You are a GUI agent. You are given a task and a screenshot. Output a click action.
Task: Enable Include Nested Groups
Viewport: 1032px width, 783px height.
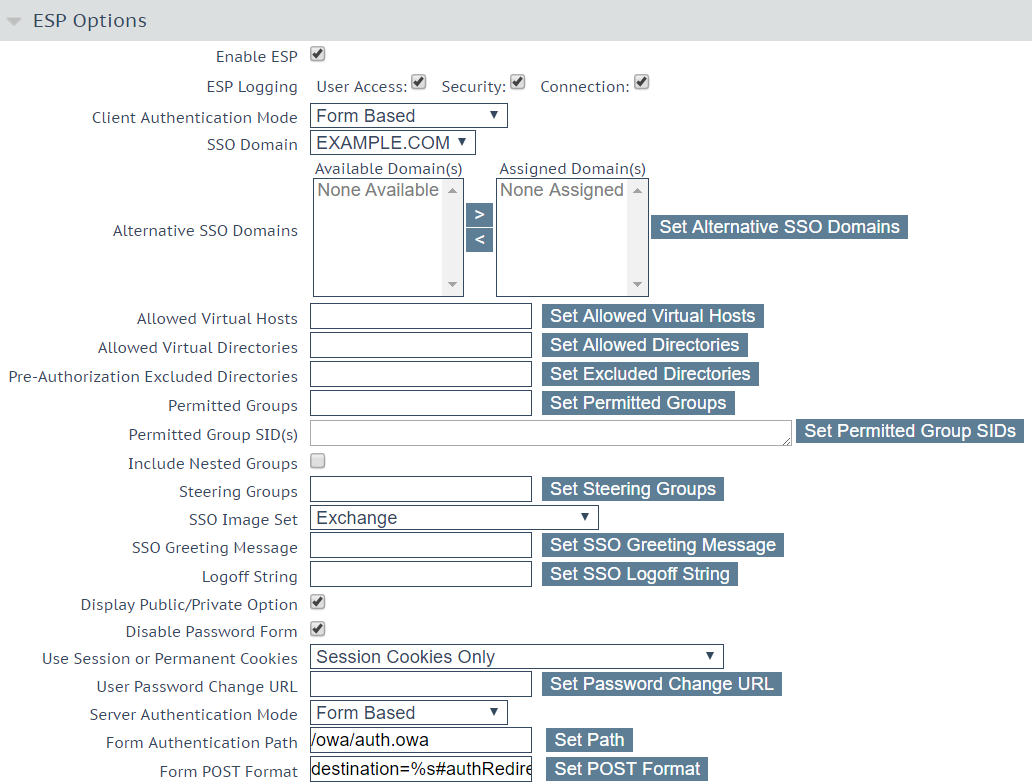[x=316, y=462]
